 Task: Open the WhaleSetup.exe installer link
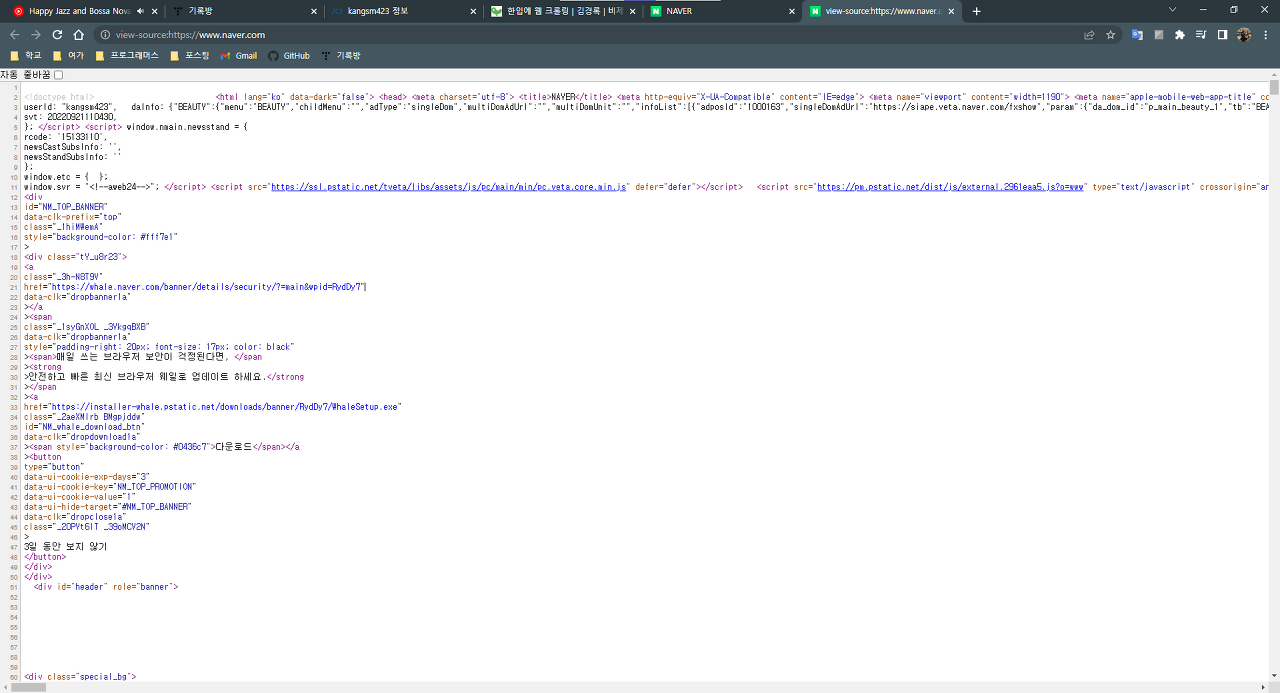click(224, 407)
